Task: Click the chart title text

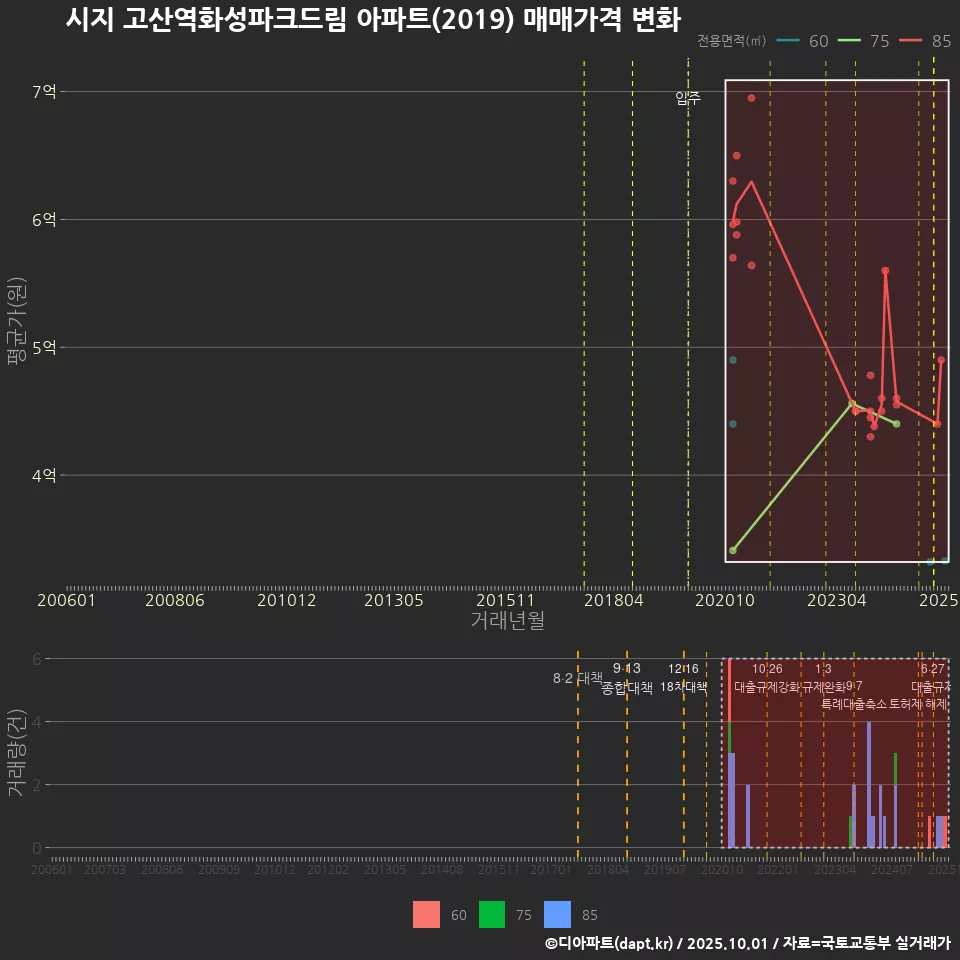Action: [x=372, y=20]
